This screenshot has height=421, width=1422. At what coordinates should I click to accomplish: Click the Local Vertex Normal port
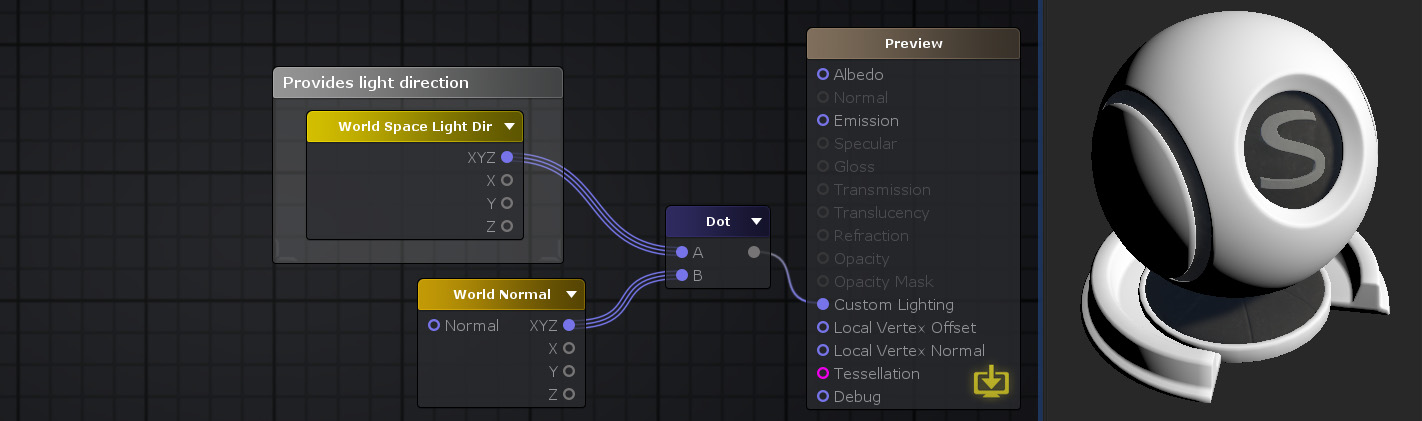click(823, 350)
